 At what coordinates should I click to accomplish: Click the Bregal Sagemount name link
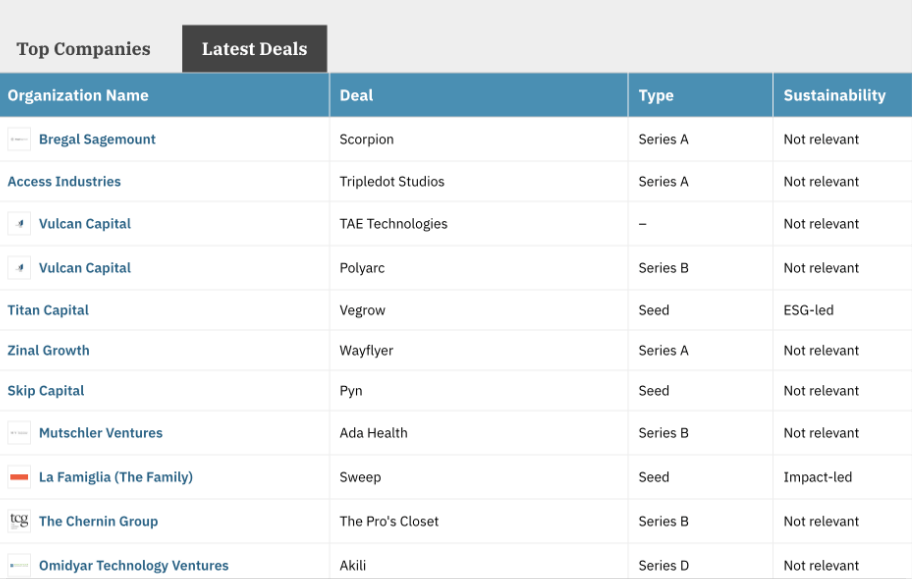(97, 140)
